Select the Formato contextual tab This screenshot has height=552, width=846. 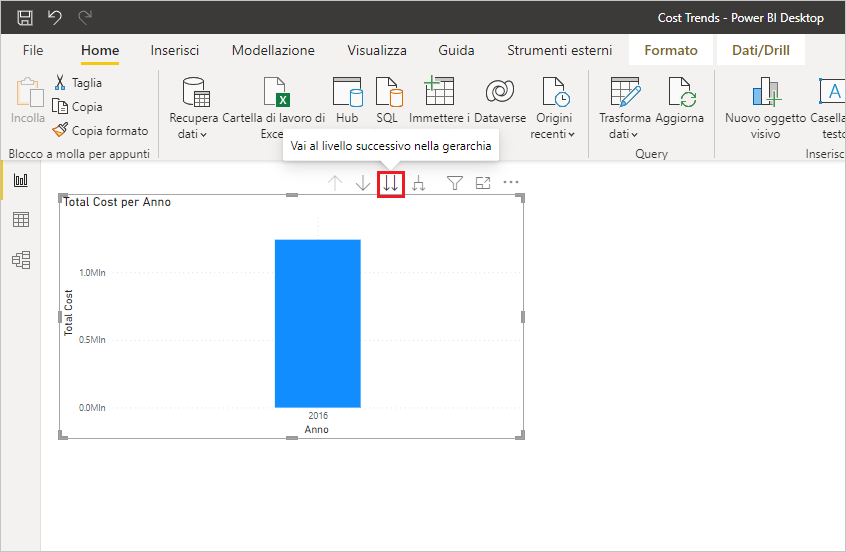671,50
